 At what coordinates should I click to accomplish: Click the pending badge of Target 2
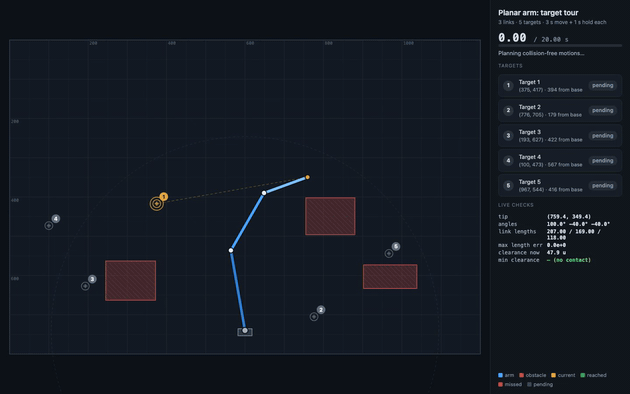(602, 110)
